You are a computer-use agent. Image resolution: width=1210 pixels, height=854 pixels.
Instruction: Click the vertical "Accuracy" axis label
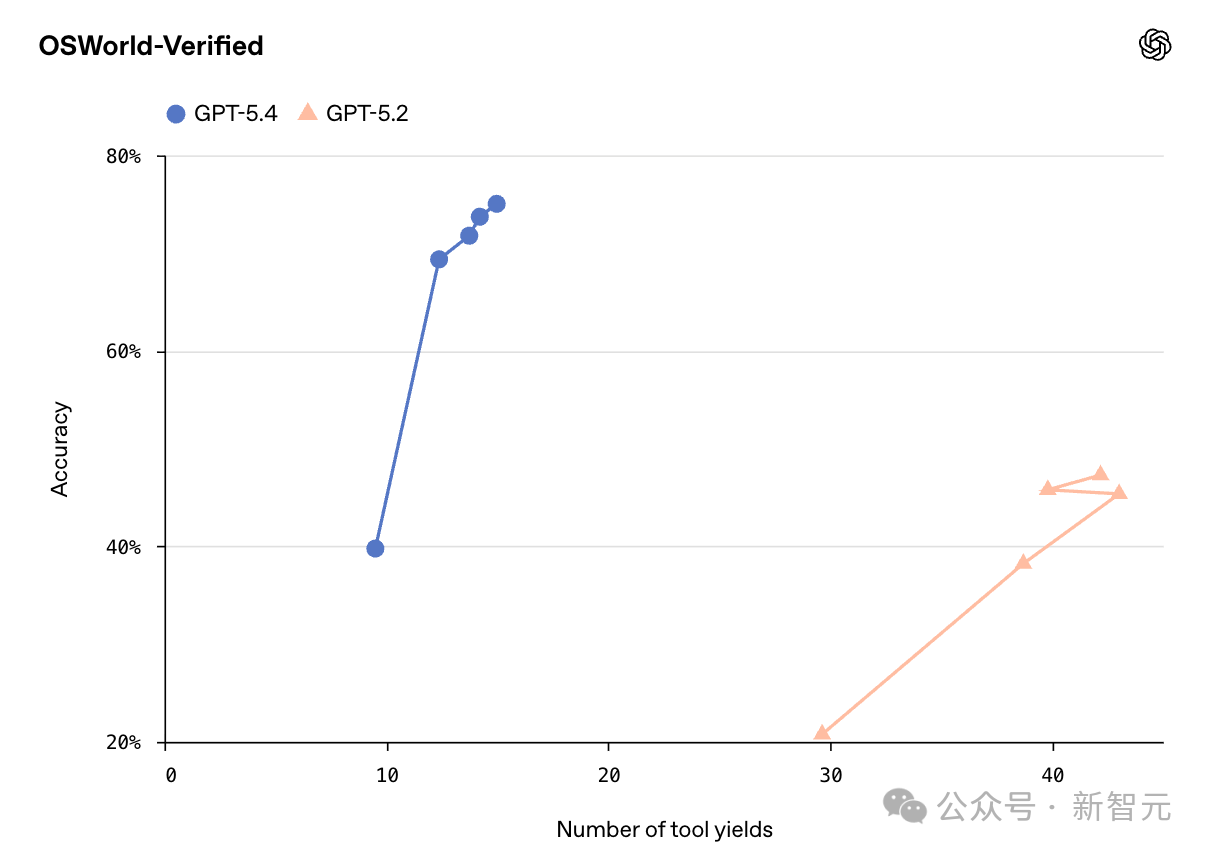pyautogui.click(x=61, y=449)
